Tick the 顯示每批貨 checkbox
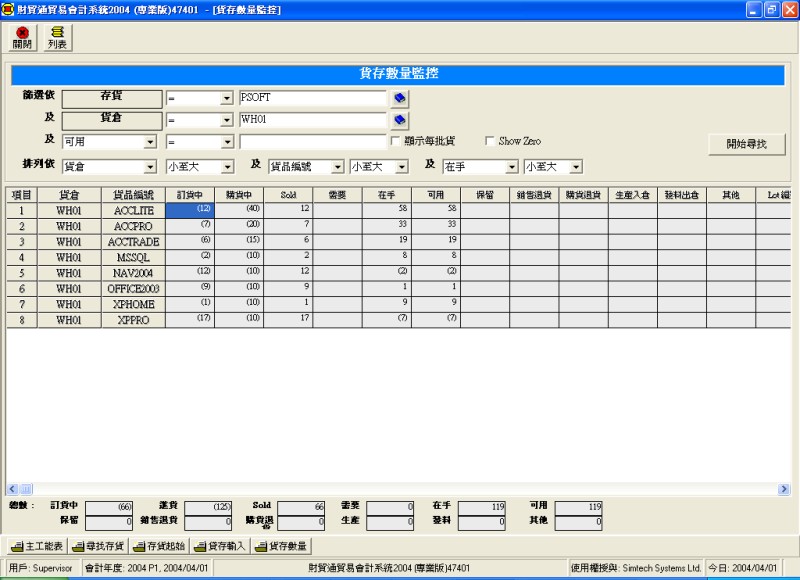The image size is (800, 580). [x=395, y=141]
